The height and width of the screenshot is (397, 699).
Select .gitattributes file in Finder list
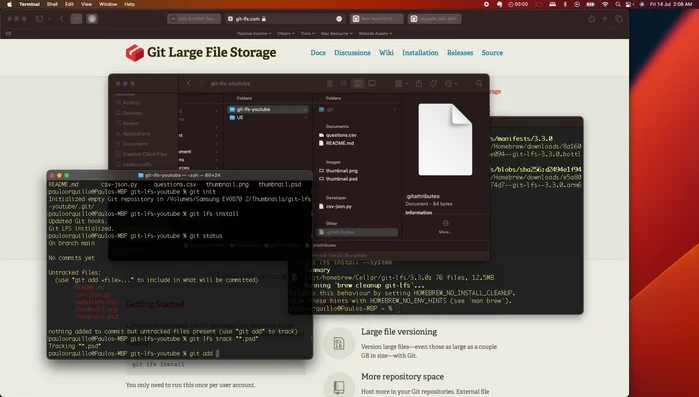(x=357, y=232)
